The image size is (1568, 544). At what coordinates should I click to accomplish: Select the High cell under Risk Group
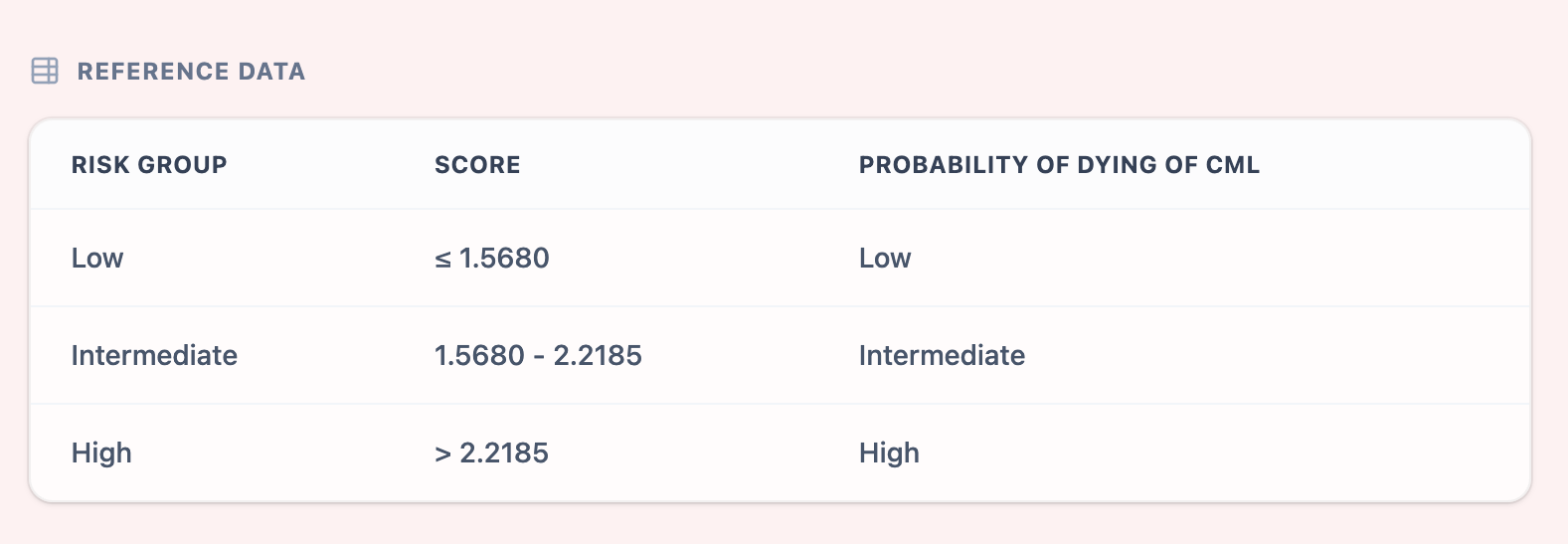101,453
